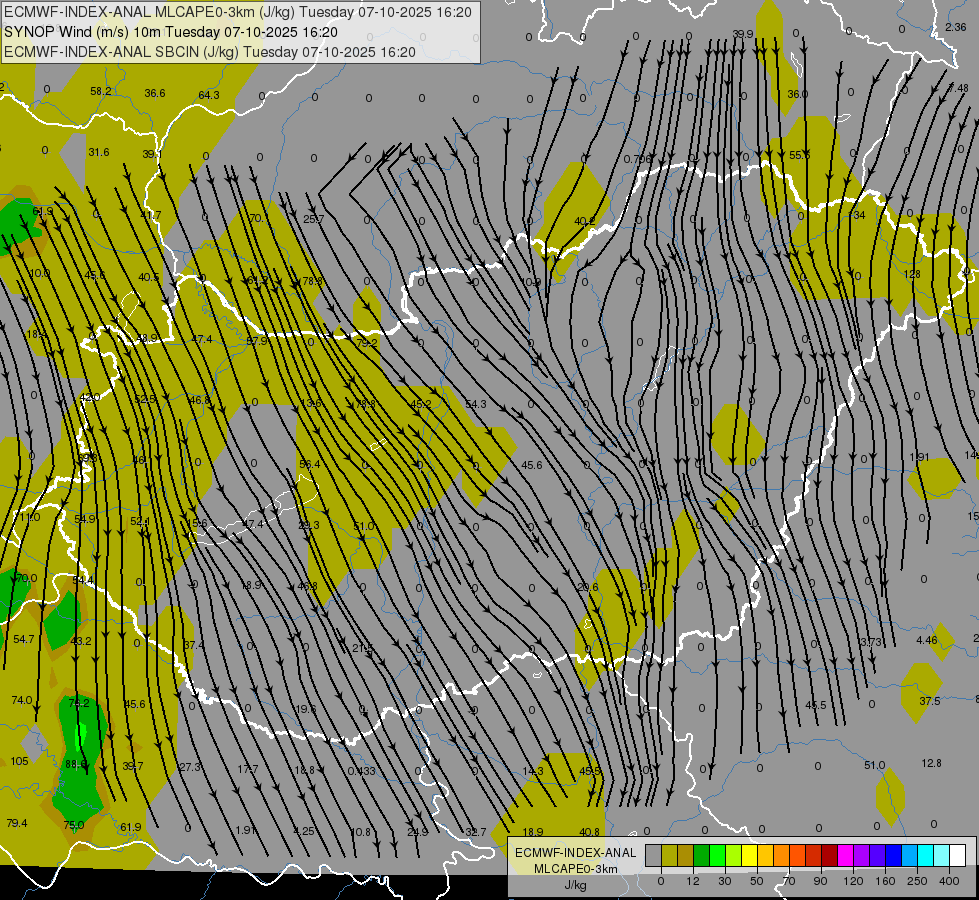Click the 0.433 data value label

click(362, 770)
